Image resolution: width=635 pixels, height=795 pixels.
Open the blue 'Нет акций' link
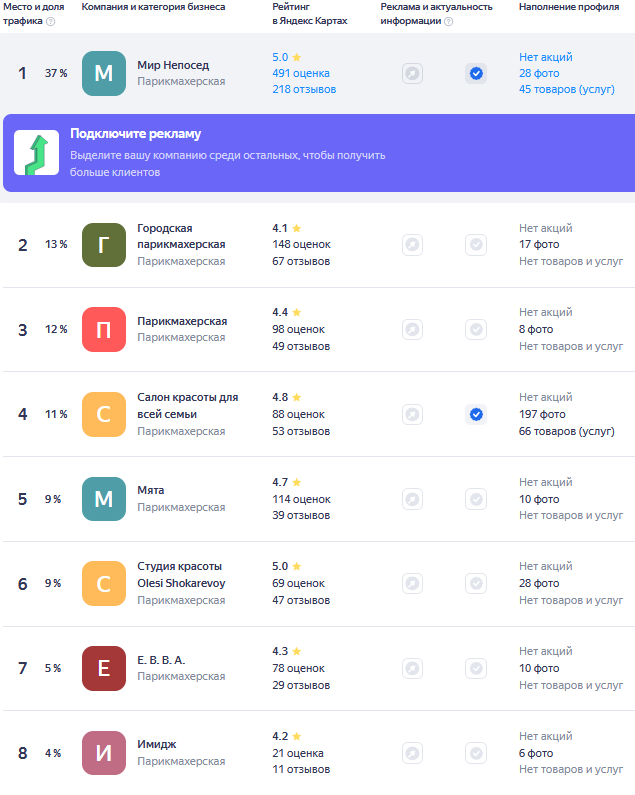click(546, 57)
